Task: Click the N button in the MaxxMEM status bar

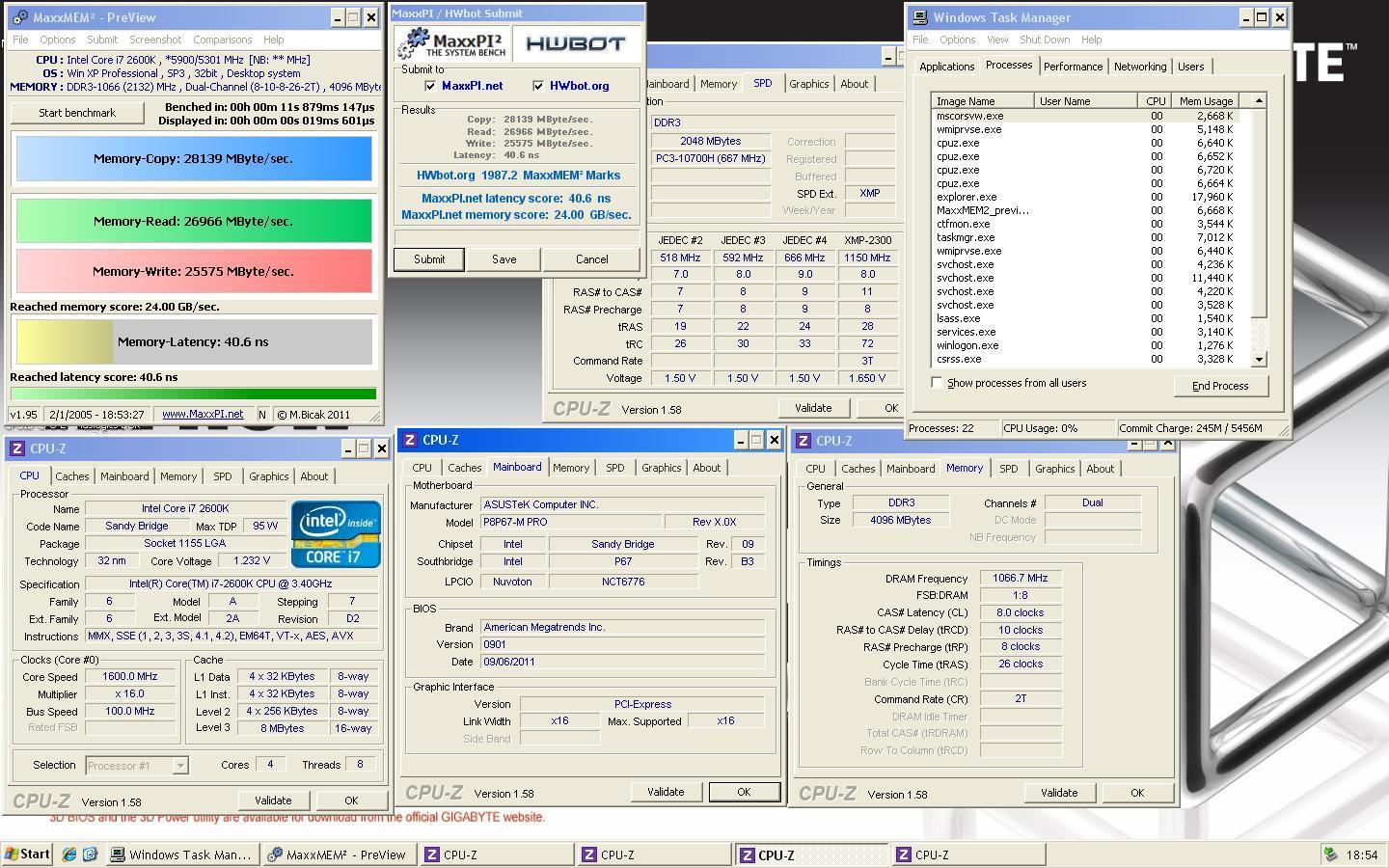Action: [261, 415]
